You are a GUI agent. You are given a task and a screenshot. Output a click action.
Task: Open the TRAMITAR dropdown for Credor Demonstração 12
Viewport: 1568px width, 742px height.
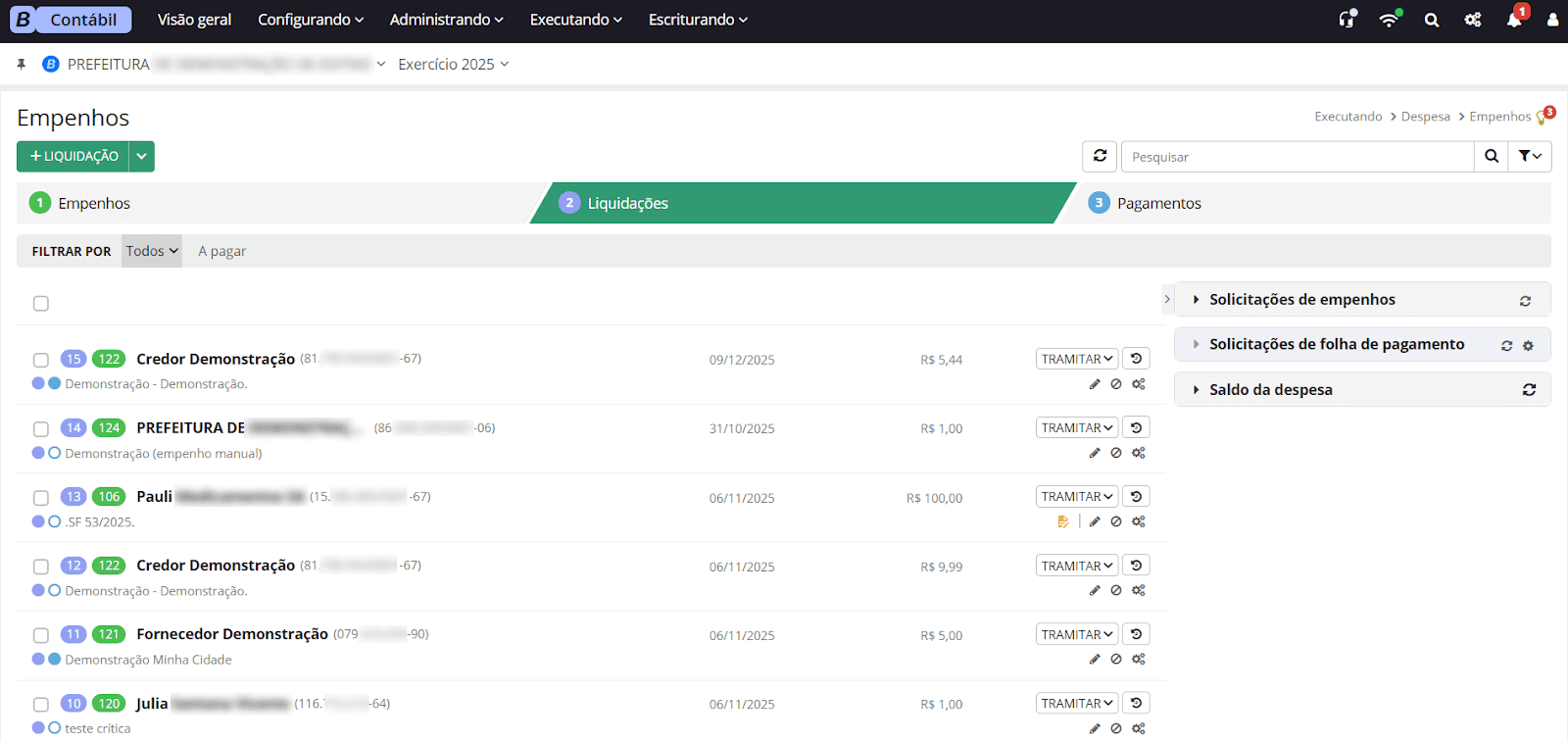[x=1077, y=567]
